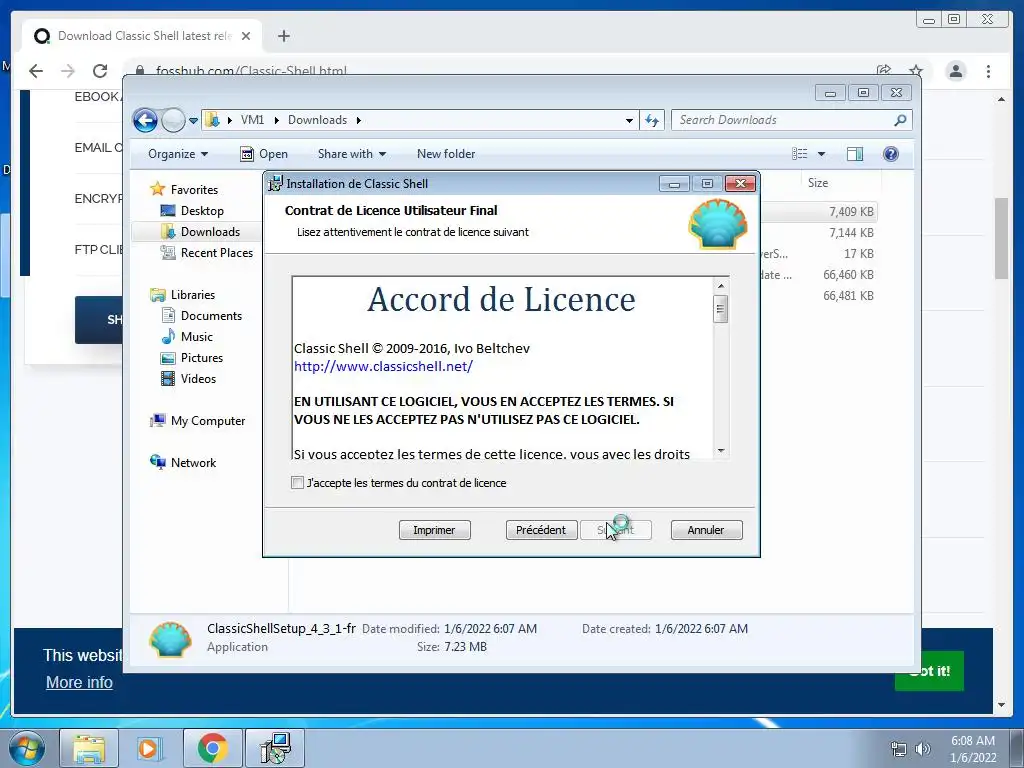This screenshot has height=768, width=1024.
Task: Open the Chrome three-dot menu
Action: (x=988, y=71)
